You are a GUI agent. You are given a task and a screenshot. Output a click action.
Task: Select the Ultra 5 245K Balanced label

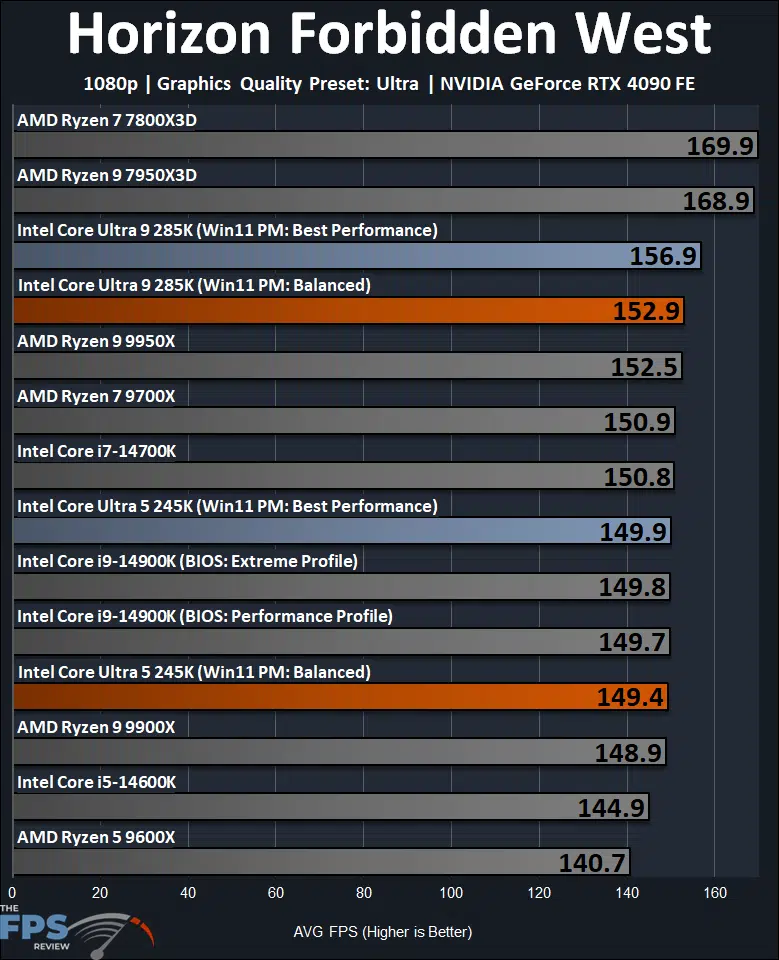(194, 672)
